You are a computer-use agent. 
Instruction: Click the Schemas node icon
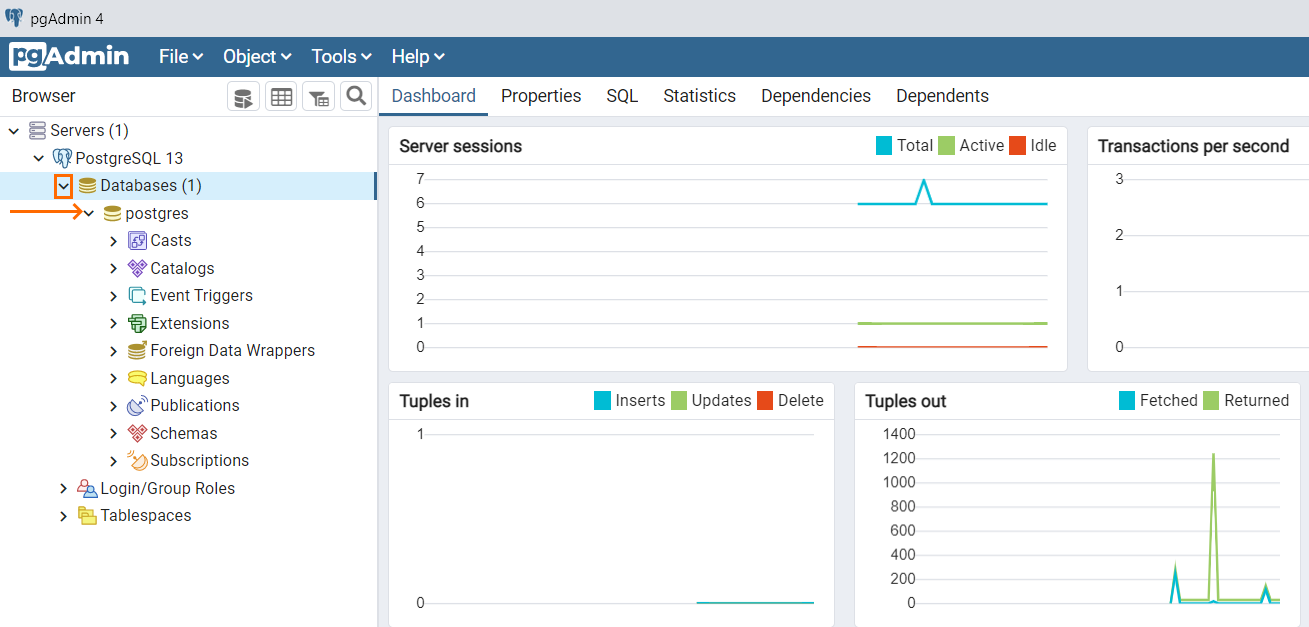click(x=138, y=433)
